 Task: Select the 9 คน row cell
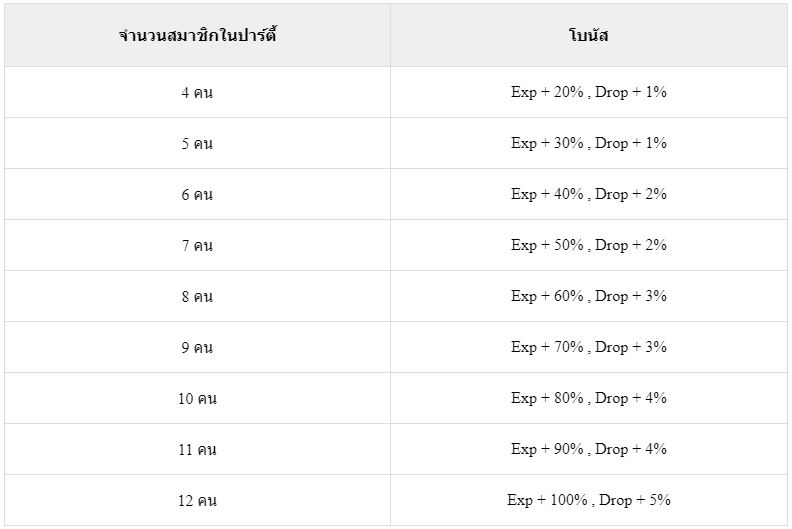(x=197, y=348)
